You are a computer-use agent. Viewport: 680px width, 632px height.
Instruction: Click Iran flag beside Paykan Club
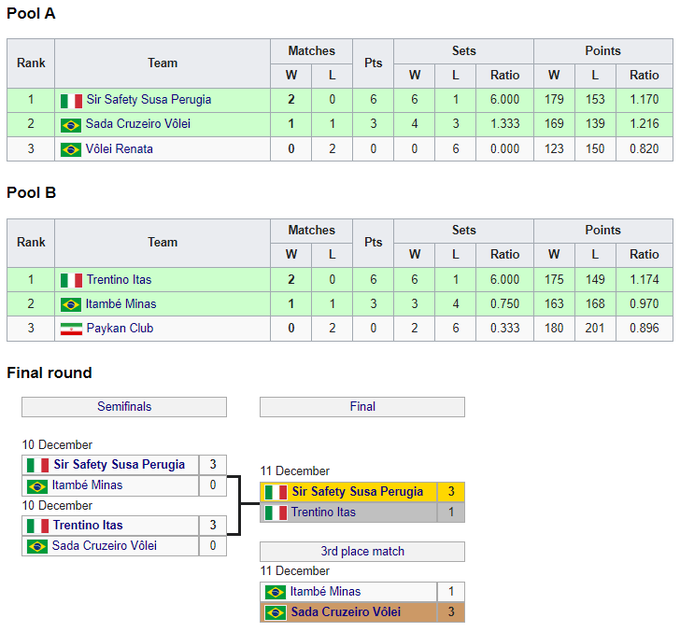point(71,328)
